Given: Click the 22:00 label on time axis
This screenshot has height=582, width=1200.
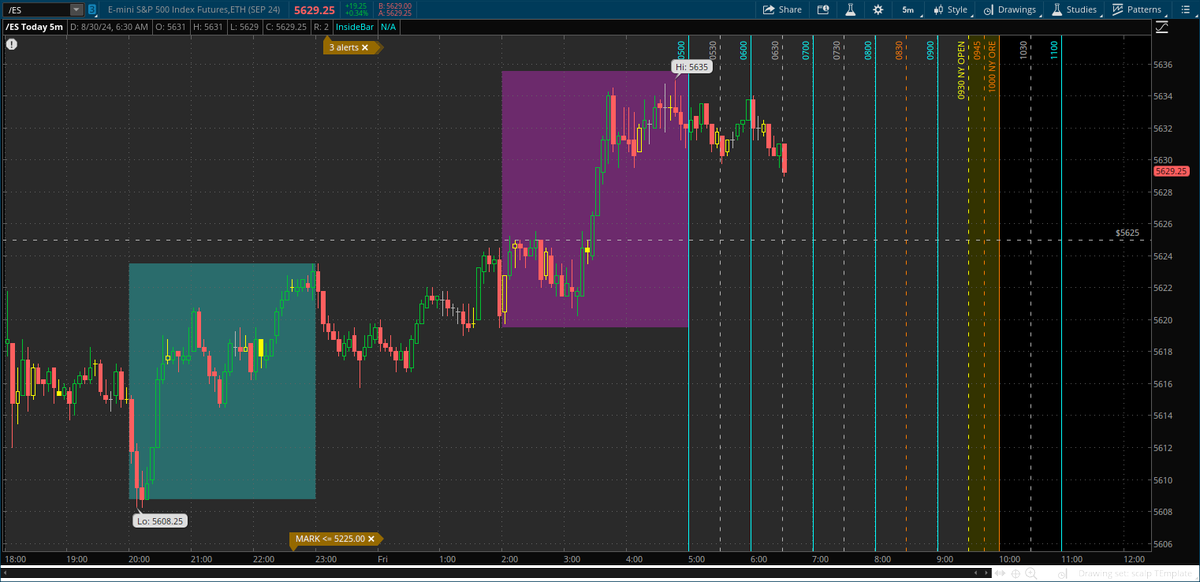Looking at the screenshot, I should point(262,559).
